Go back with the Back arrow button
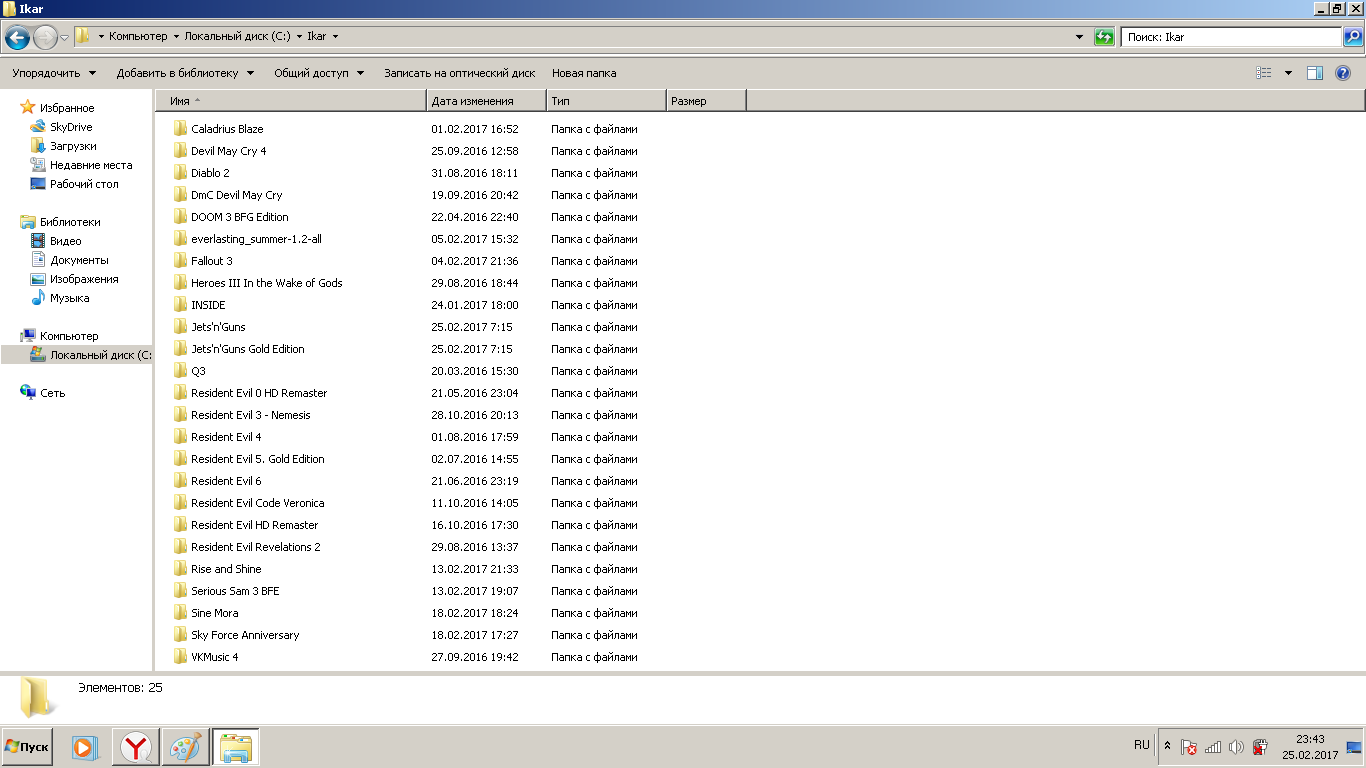 pos(17,38)
